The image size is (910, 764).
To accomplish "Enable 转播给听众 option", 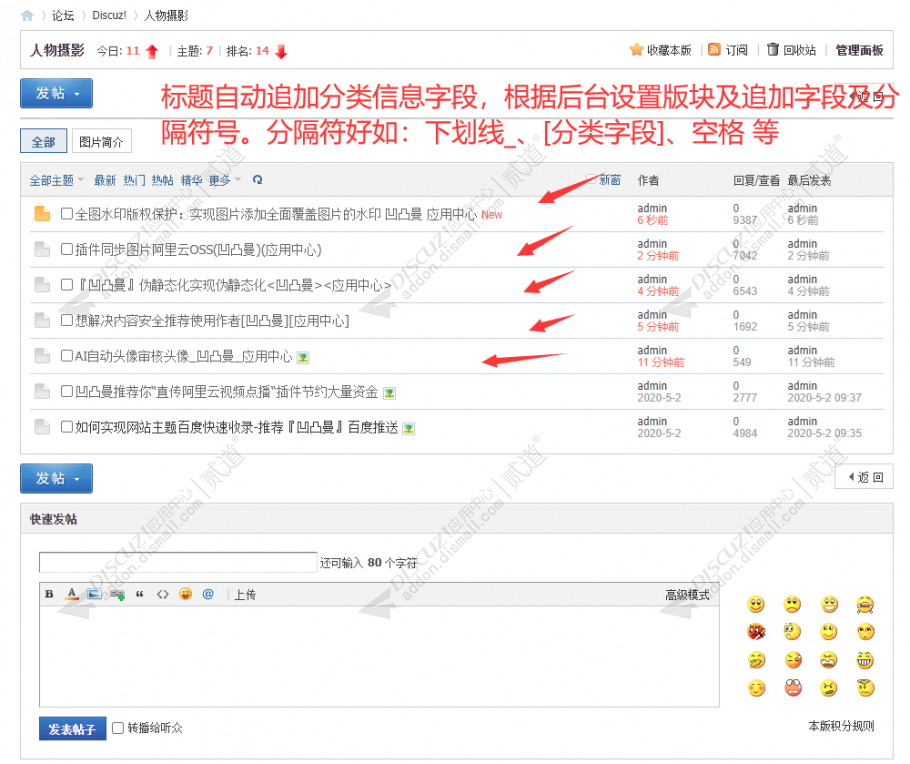I will [x=117, y=728].
